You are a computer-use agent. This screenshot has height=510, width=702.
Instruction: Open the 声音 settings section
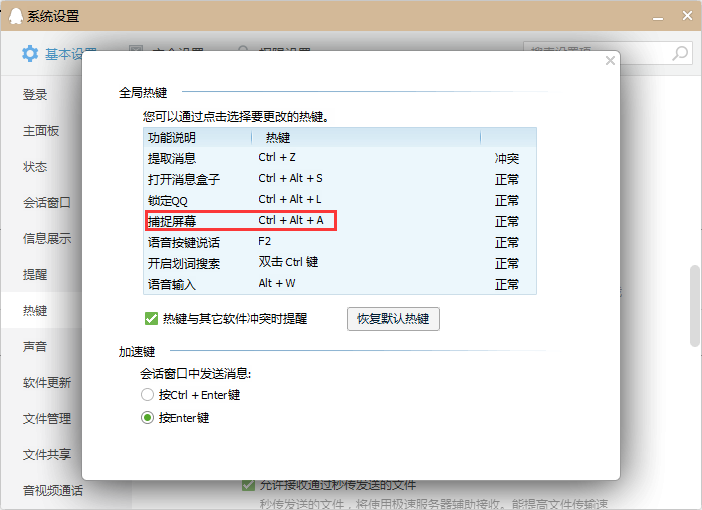pos(36,347)
